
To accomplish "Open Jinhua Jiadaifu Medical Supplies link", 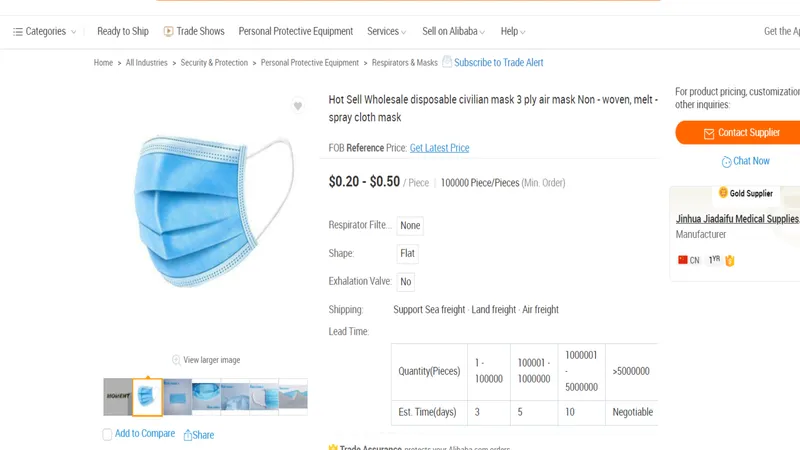I will [x=737, y=219].
